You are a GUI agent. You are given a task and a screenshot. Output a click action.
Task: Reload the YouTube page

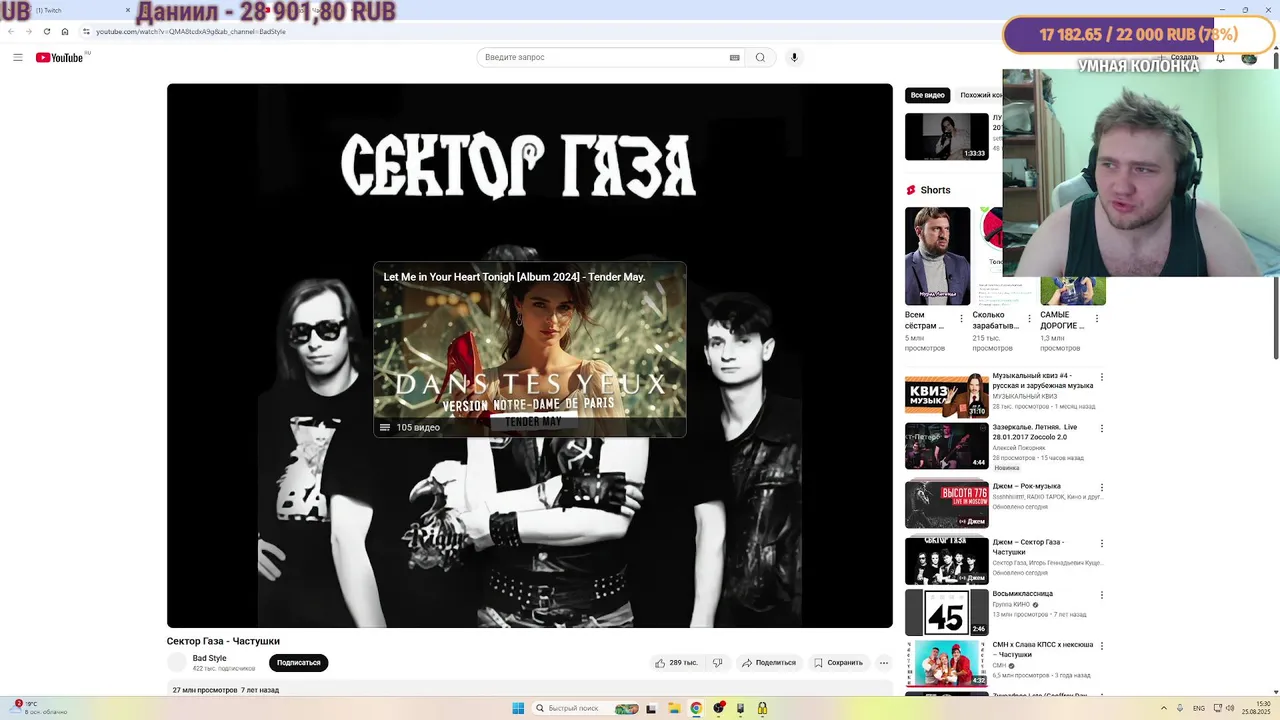tap(46, 31)
